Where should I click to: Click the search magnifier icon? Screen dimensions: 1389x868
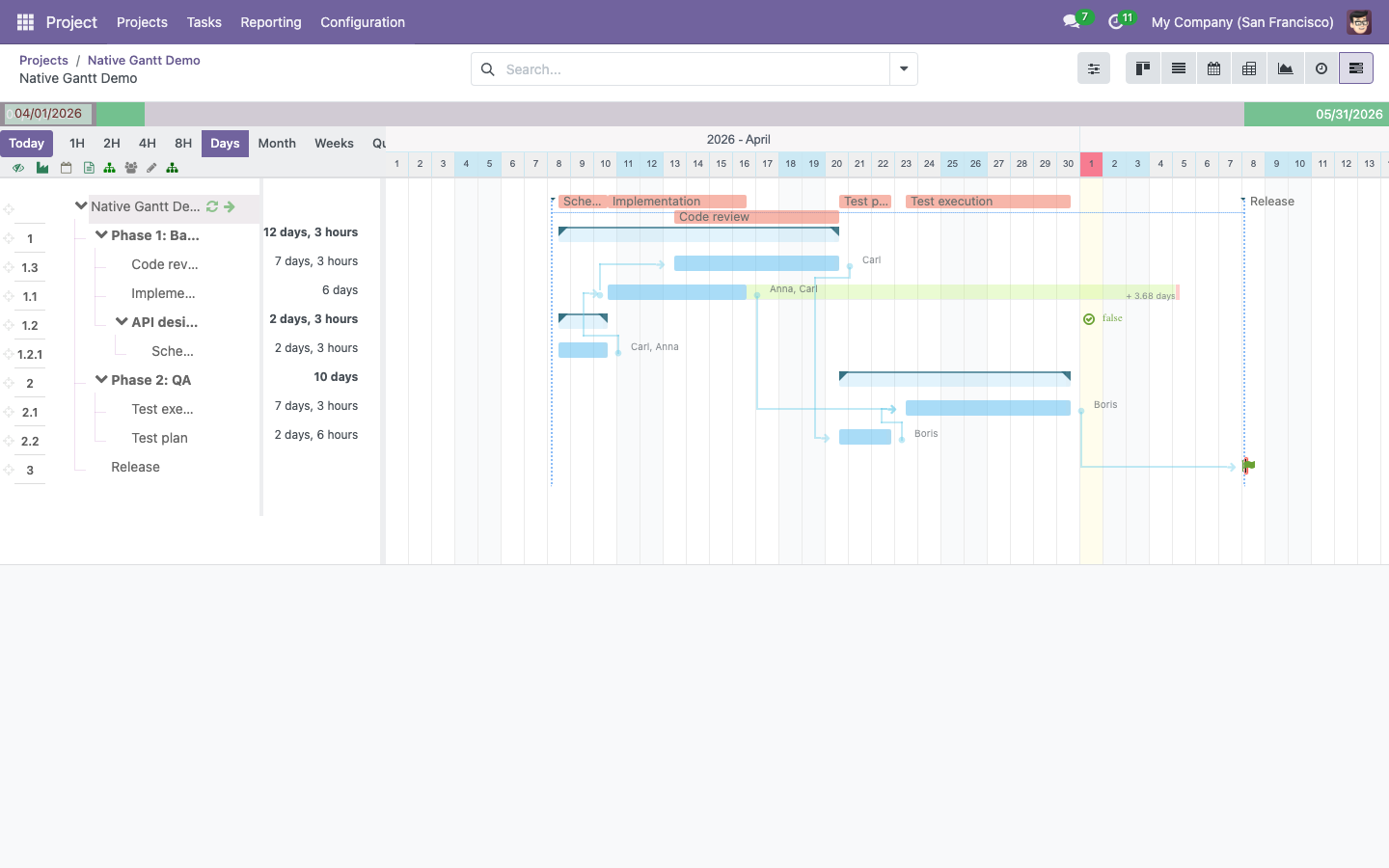point(488,69)
